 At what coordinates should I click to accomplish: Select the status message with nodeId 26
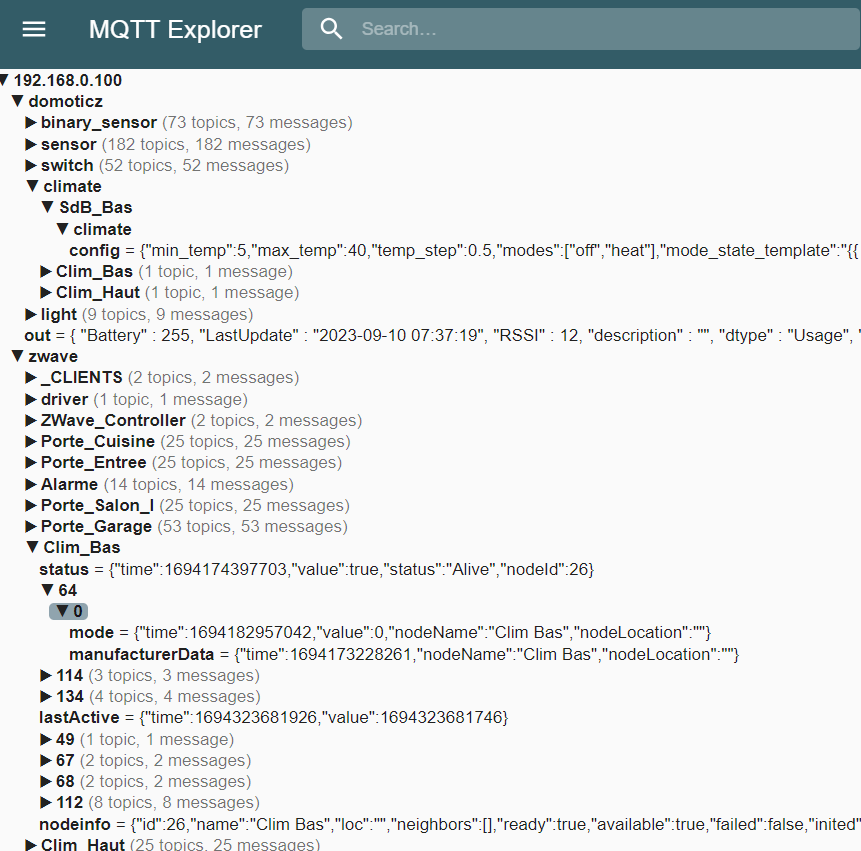click(x=316, y=569)
